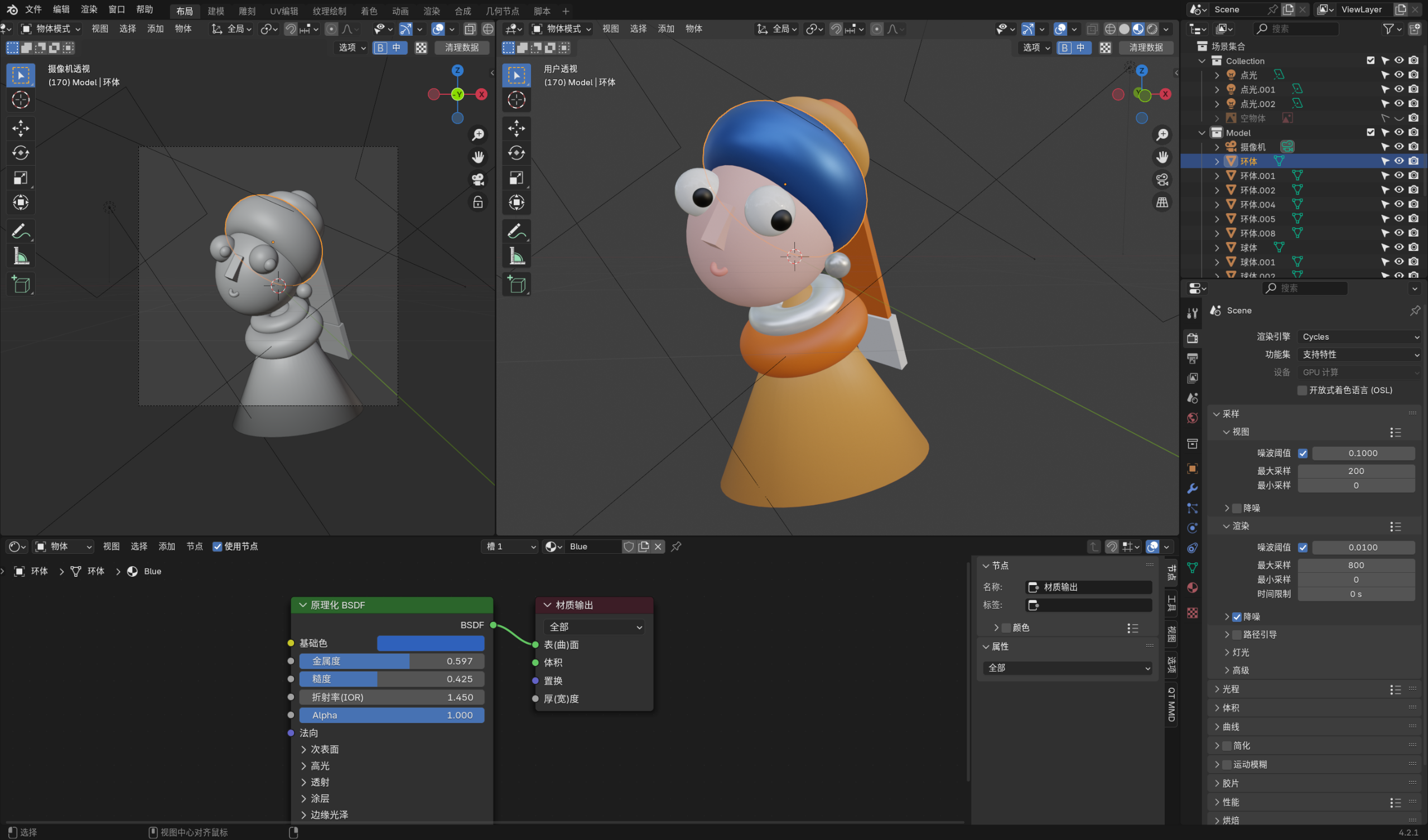Open the World properties tab
The width and height of the screenshot is (1428, 840).
coord(1192,418)
